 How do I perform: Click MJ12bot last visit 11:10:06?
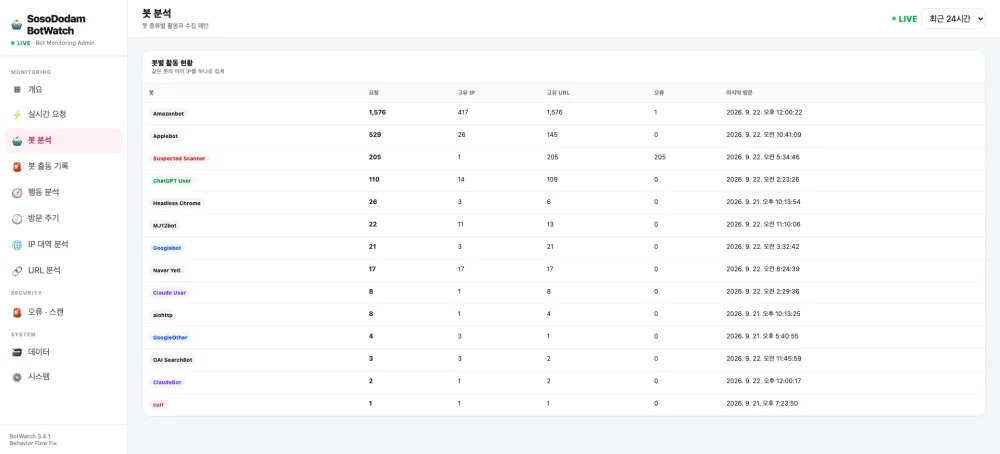click(x=763, y=224)
